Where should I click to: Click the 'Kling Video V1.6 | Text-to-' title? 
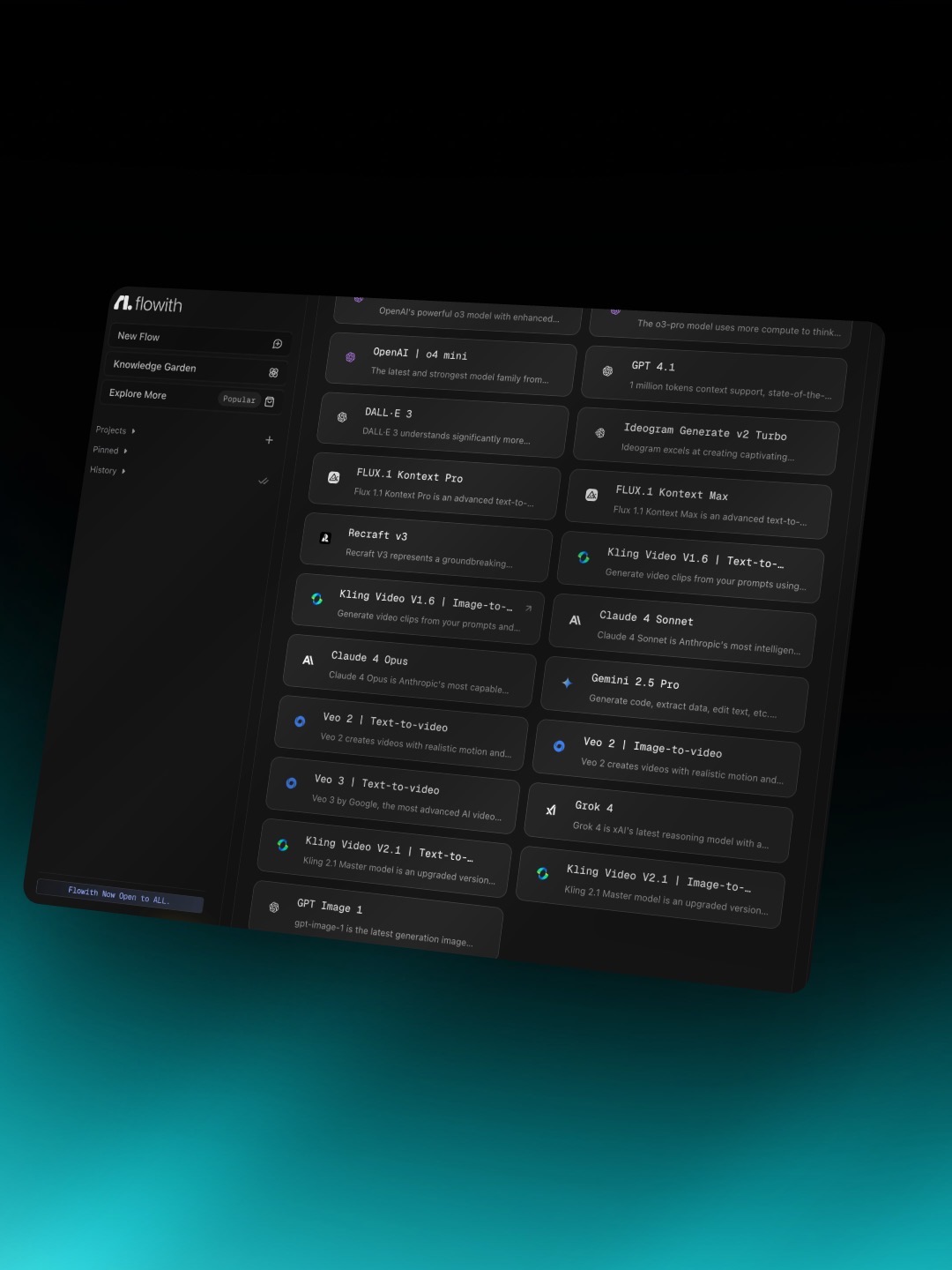(695, 557)
